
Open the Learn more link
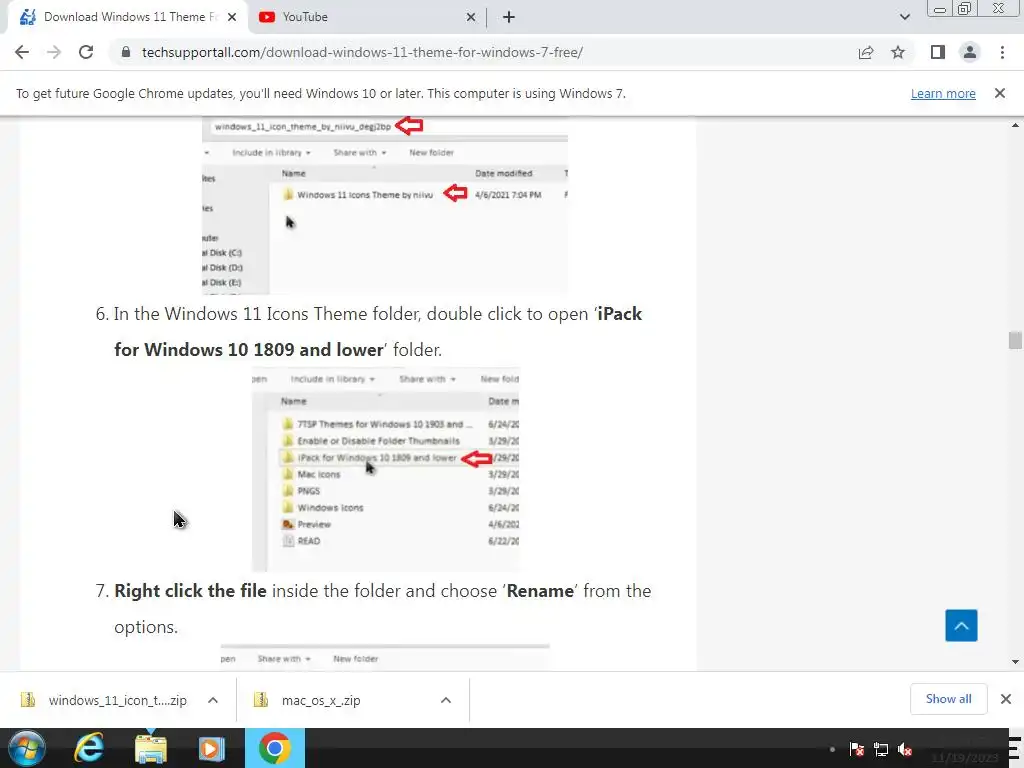coord(943,93)
